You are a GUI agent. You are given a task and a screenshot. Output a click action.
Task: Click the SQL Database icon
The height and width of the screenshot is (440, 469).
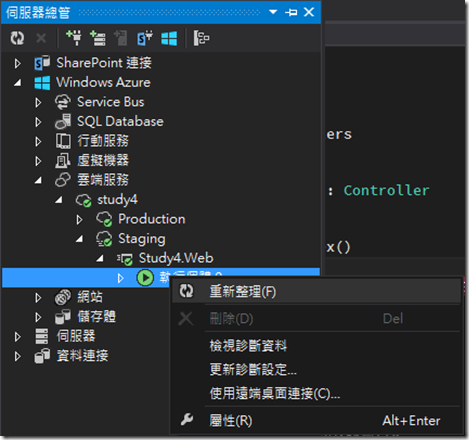click(x=63, y=121)
